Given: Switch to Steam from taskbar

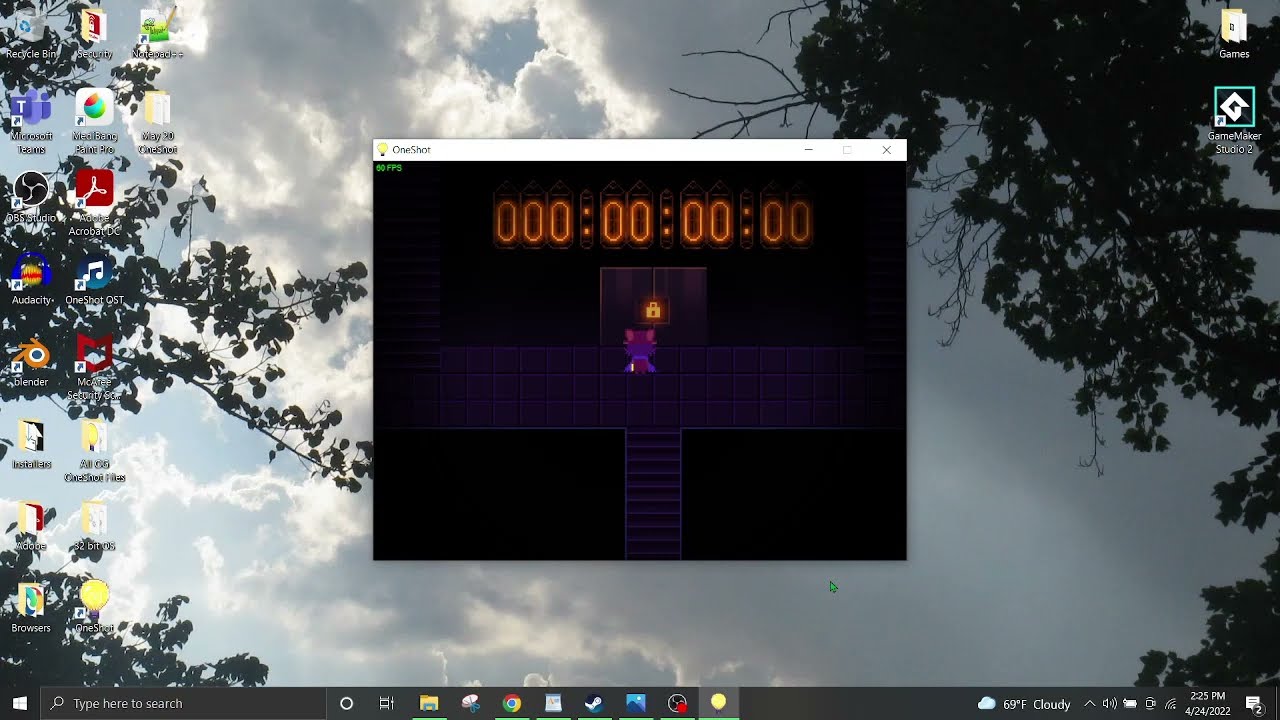Looking at the screenshot, I should pos(594,703).
